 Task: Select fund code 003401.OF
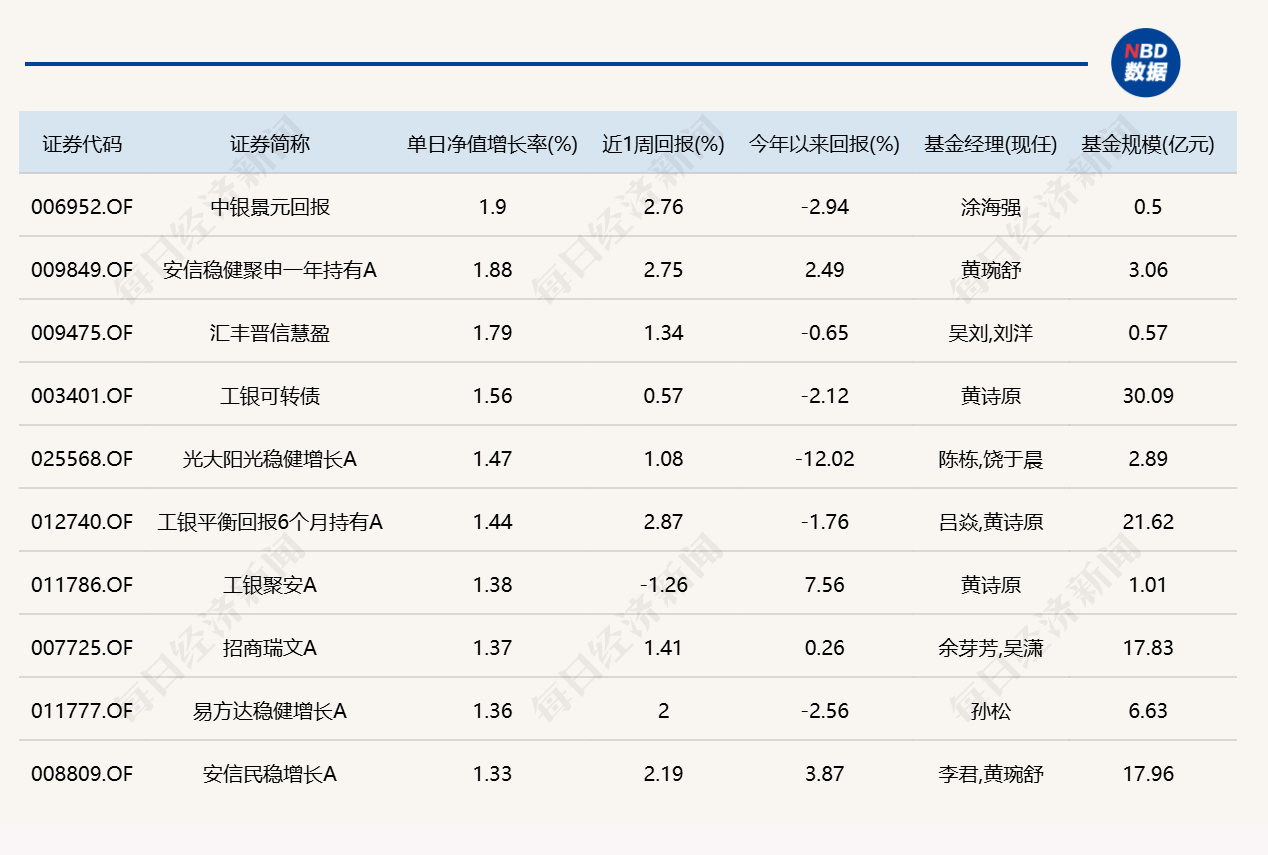pyautogui.click(x=82, y=396)
